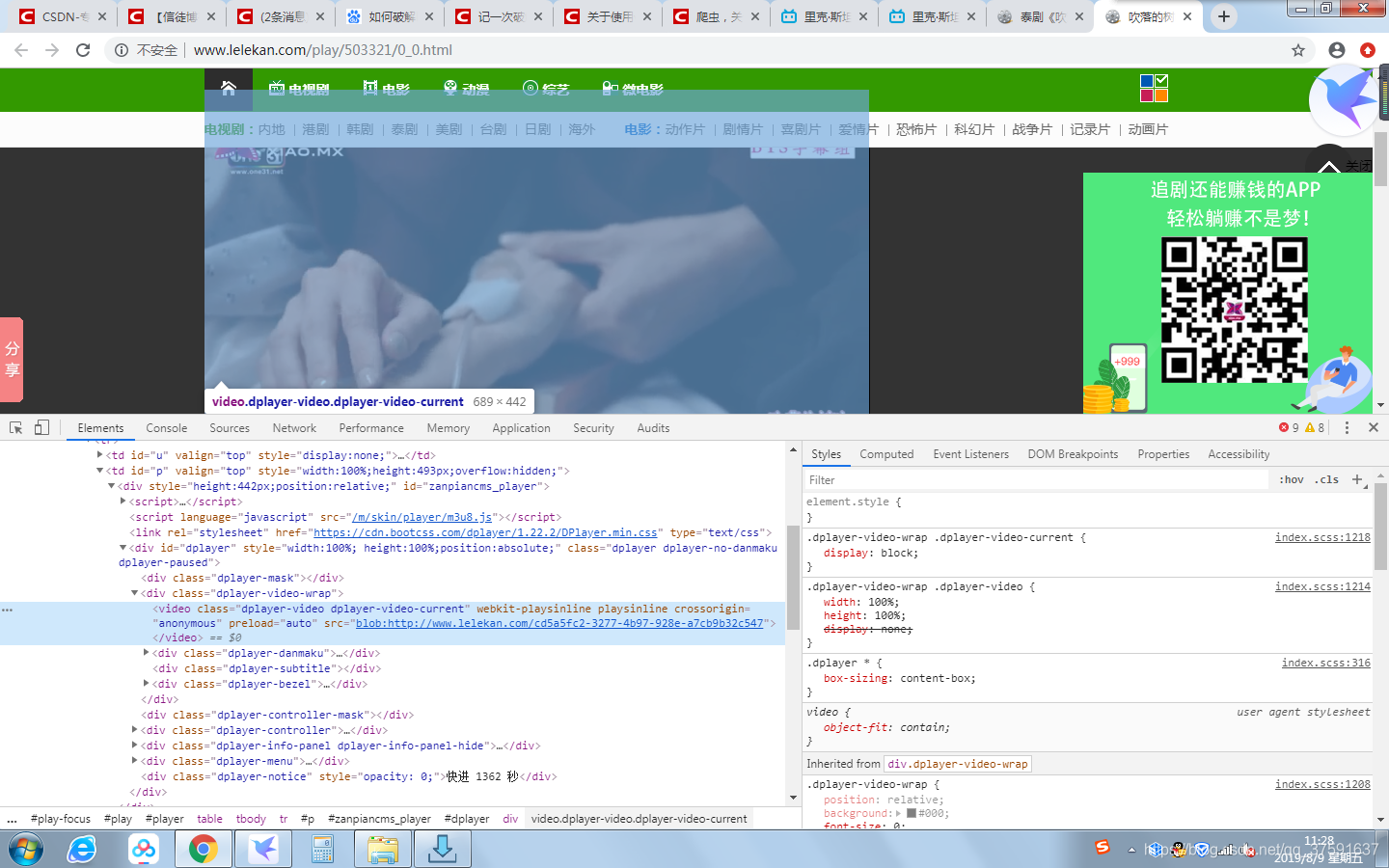
Task: Open the DevTools three-dot menu
Action: tap(1347, 426)
